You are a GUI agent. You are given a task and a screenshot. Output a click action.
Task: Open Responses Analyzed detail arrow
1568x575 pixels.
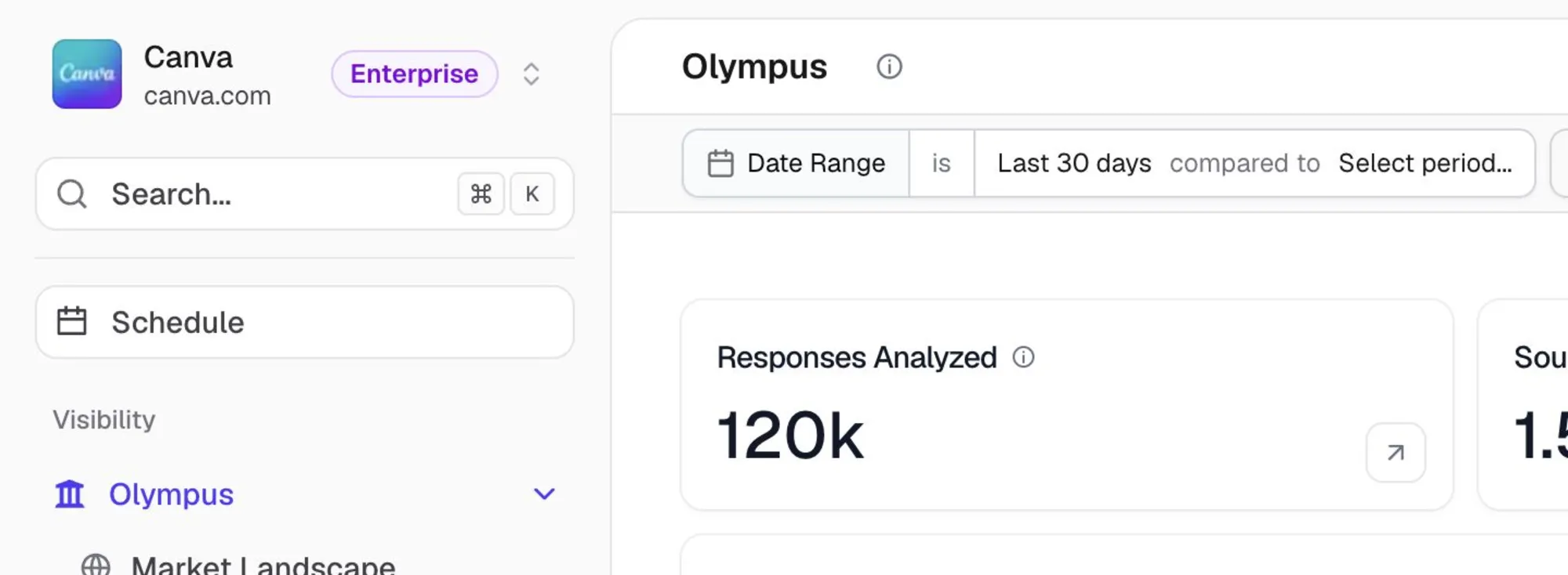1396,452
